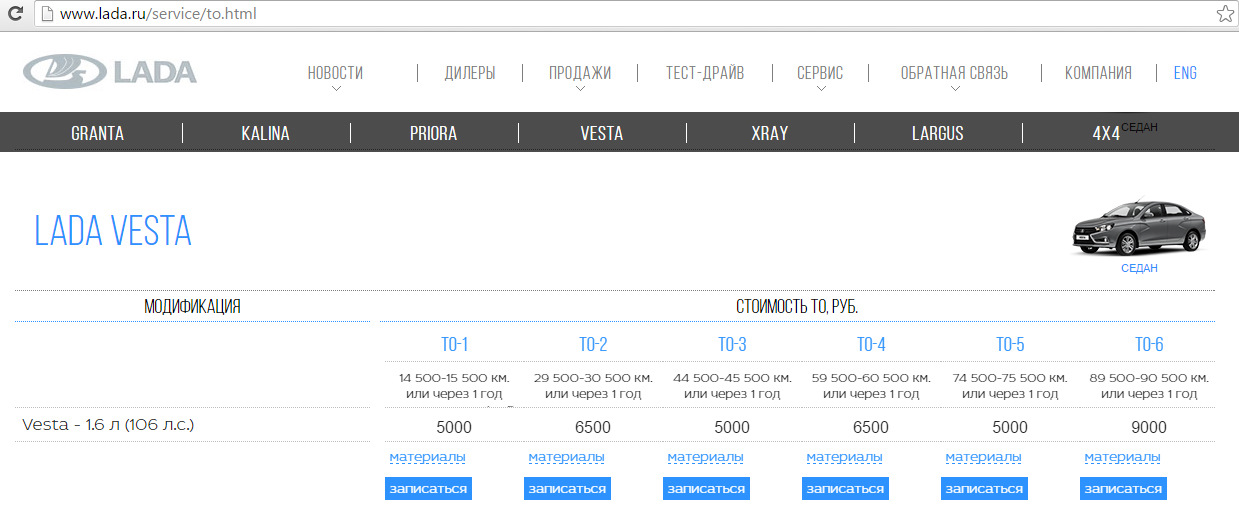
Task: Click the 14 500-15 500 км mileage text
Action: point(454,378)
